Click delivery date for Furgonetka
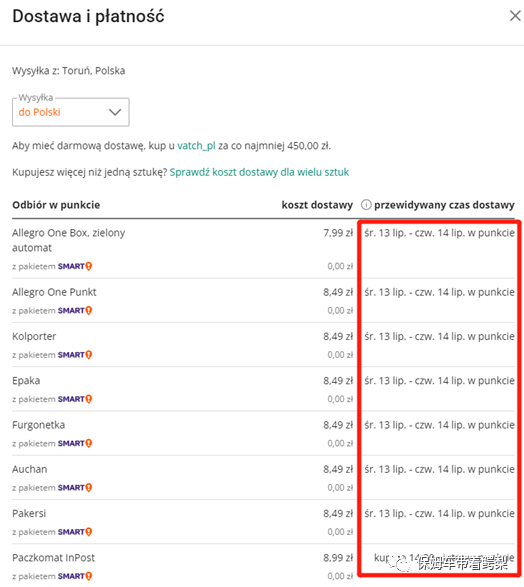524x587 pixels. tap(439, 425)
